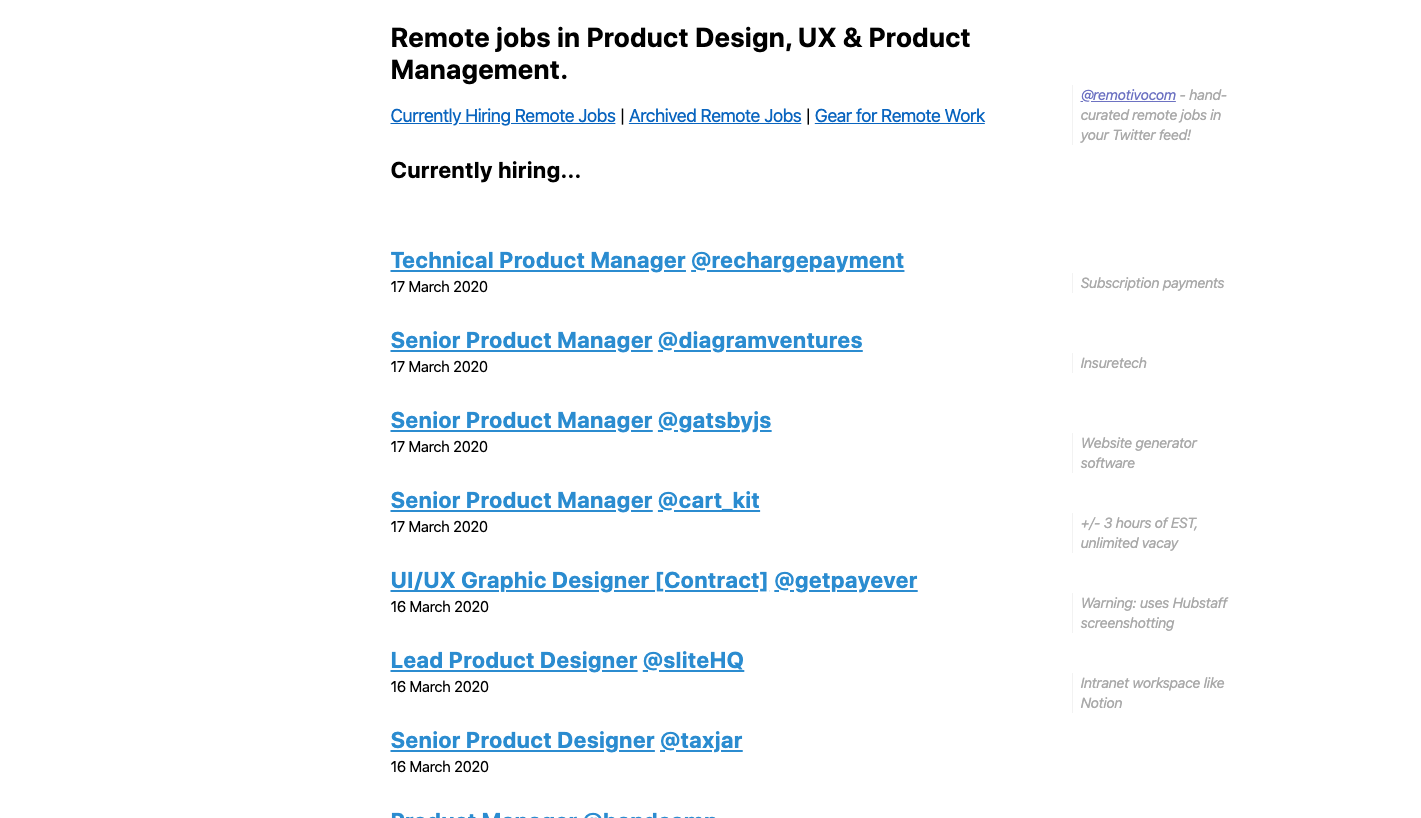Open Senior Product Manager job at cart_kit
1421x818 pixels.
click(521, 500)
